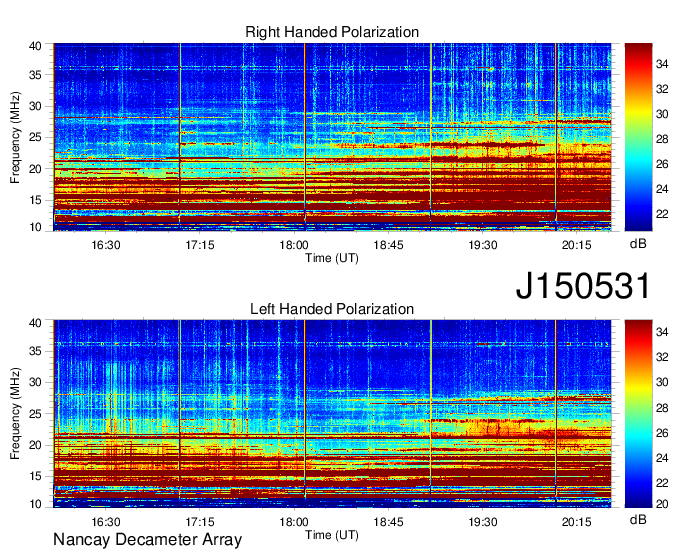Click the 28 dB label on top color bar

pos(662,139)
